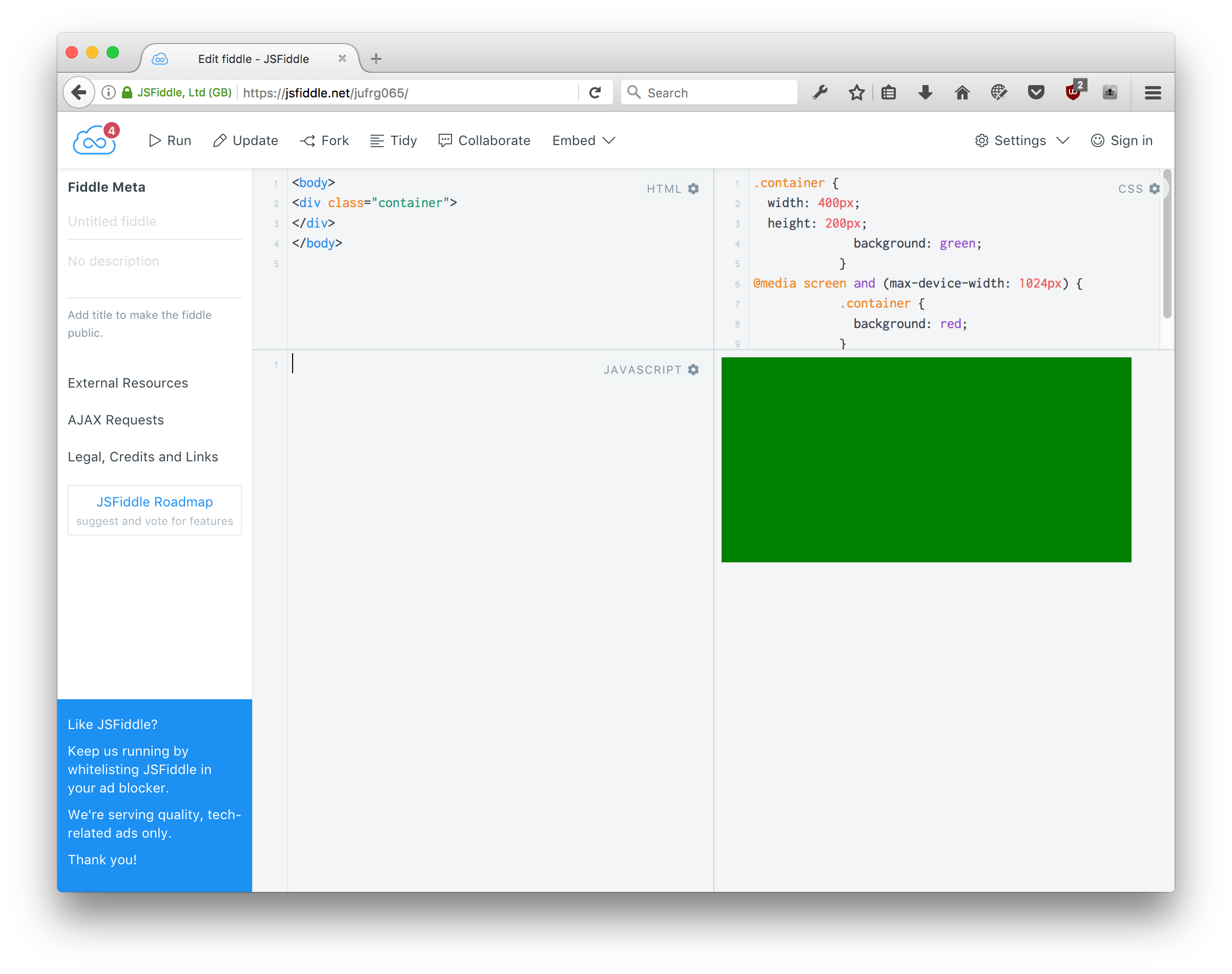Reload the current page
The image size is (1232, 974).
tap(596, 92)
